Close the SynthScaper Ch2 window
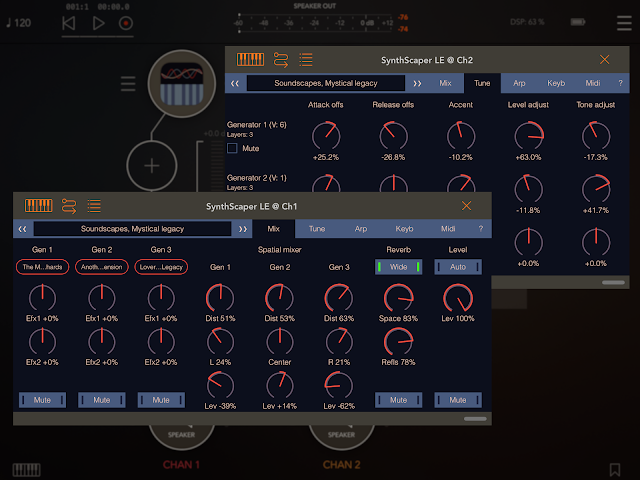This screenshot has height=480, width=640. tap(604, 60)
